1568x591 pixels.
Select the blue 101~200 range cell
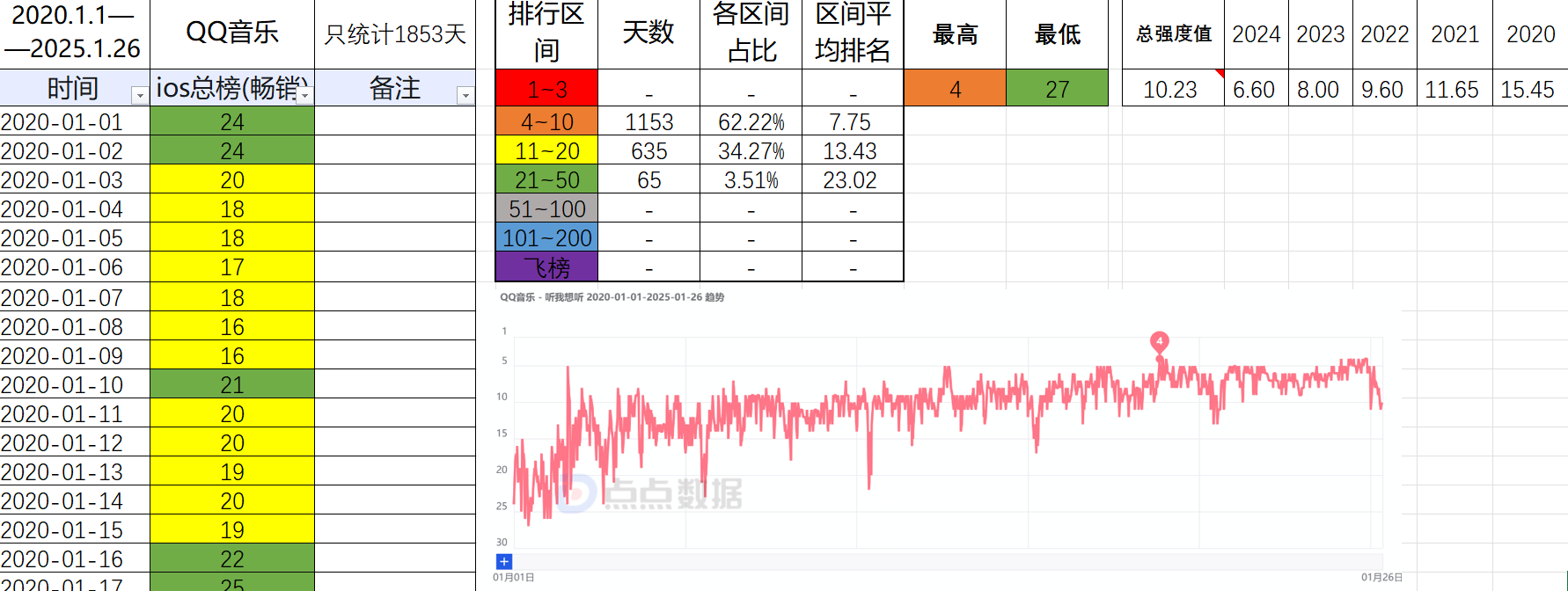(546, 237)
